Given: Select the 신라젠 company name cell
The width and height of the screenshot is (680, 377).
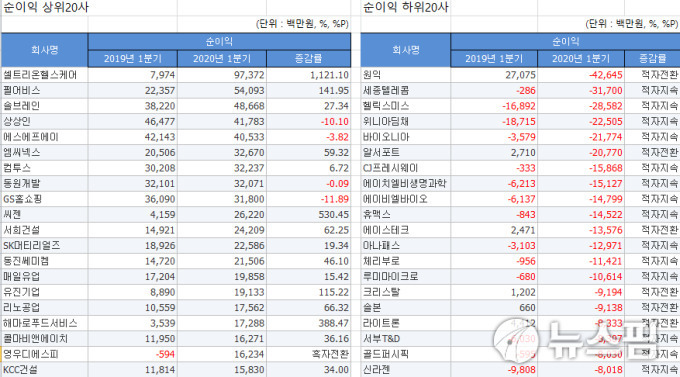Looking at the screenshot, I should (x=405, y=370).
